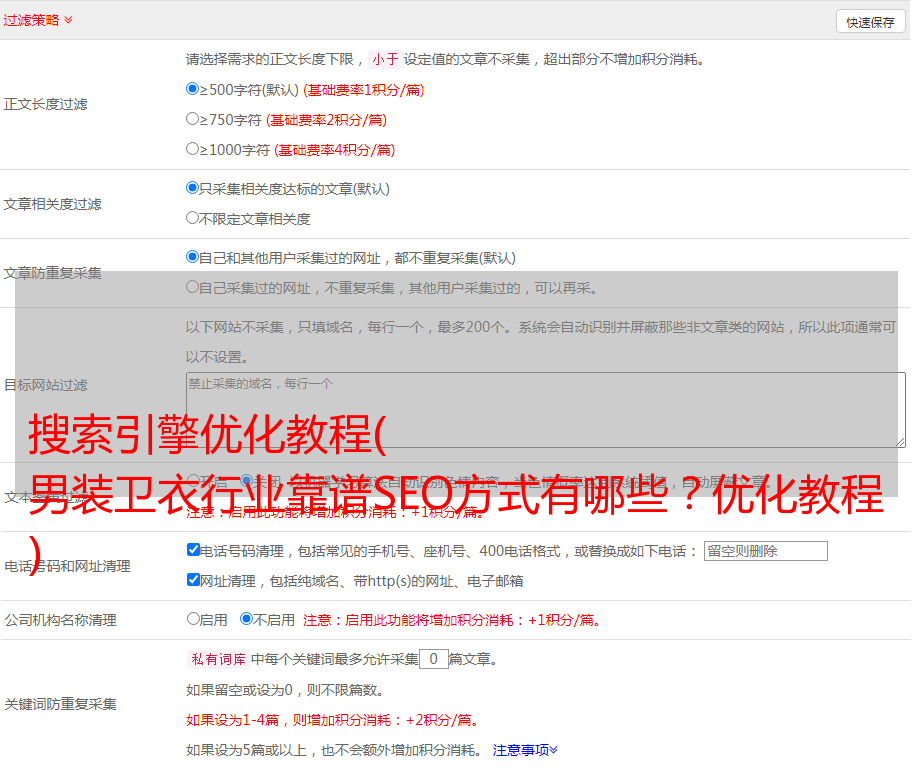The width and height of the screenshot is (912, 768).
Task: Click the 关键词防重复采集 row label
Action: [x=60, y=704]
